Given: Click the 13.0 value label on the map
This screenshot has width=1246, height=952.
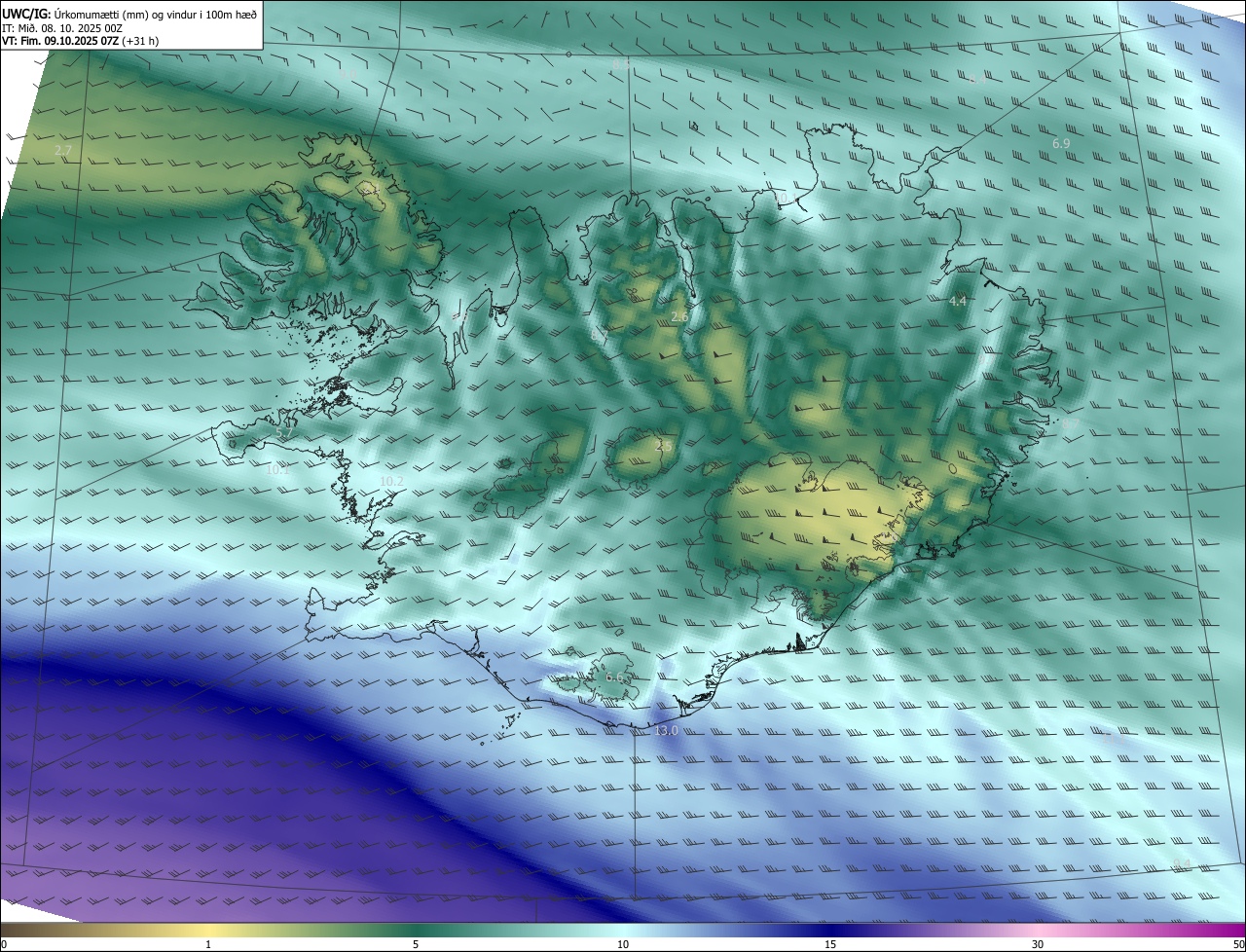Looking at the screenshot, I should [666, 731].
